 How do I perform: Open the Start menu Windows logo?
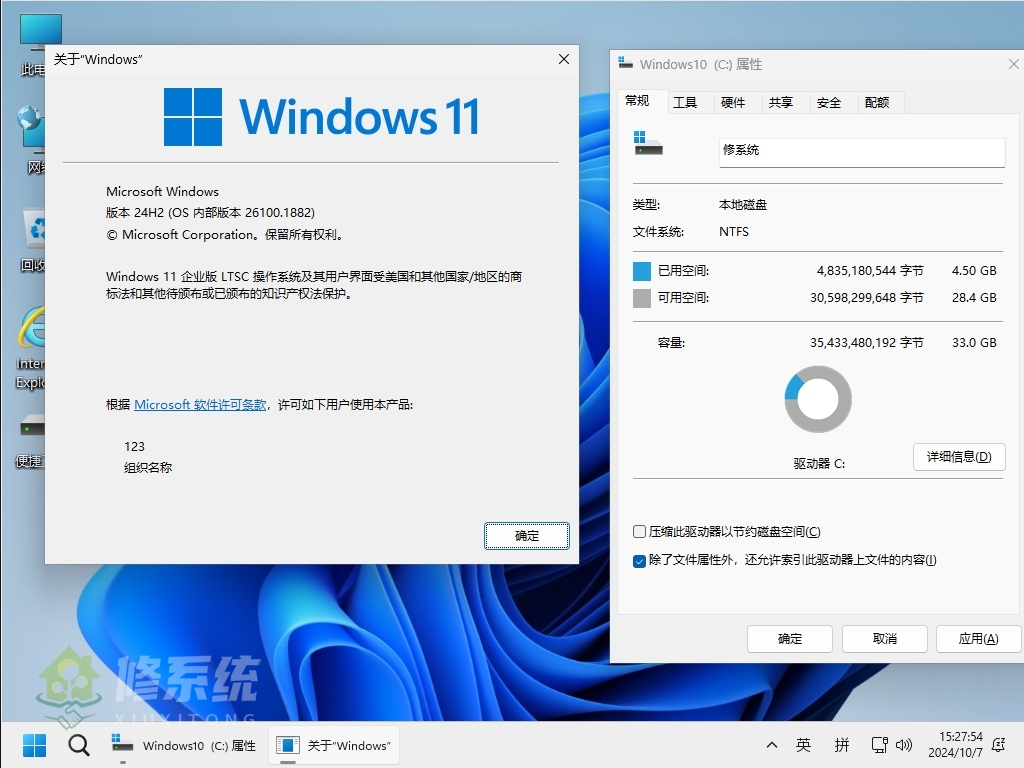[34, 745]
